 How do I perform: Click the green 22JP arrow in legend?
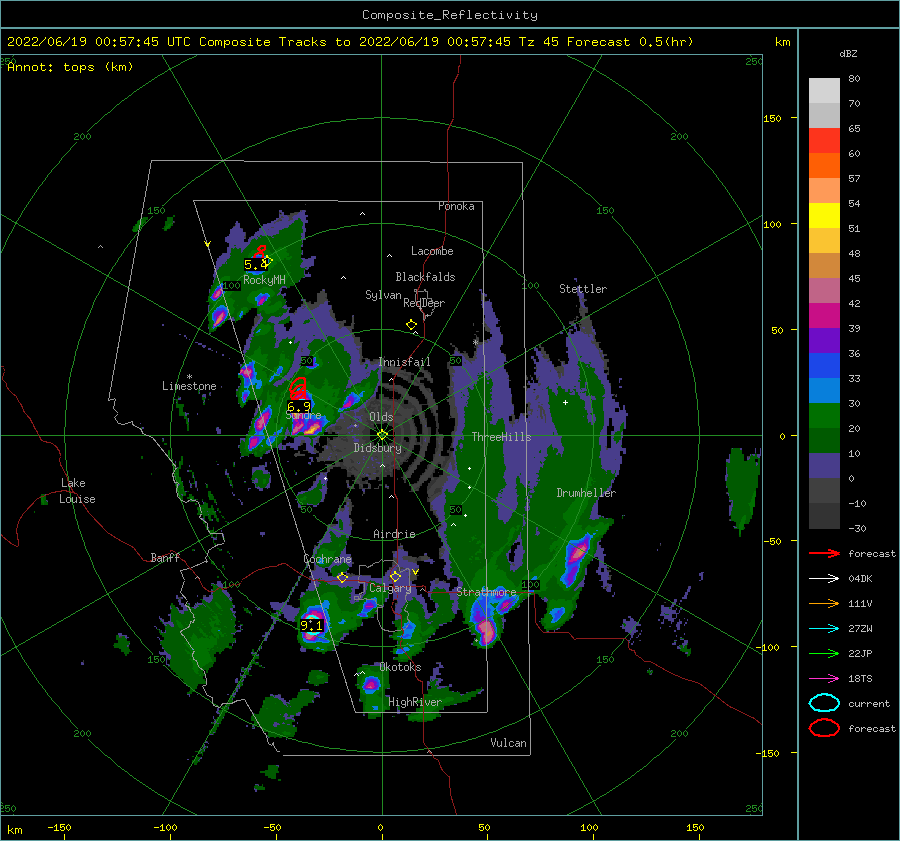tap(824, 653)
